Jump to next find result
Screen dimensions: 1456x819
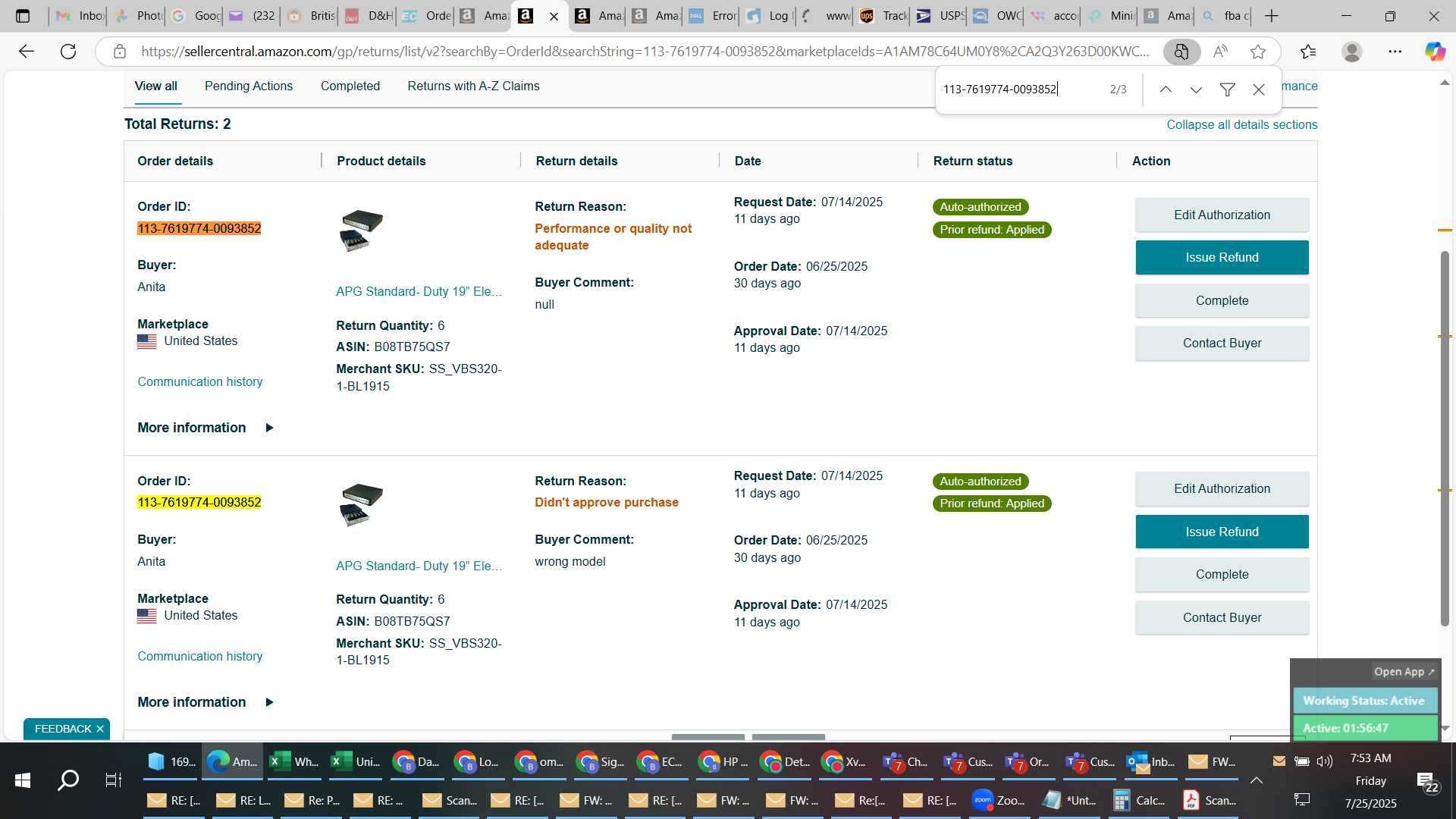[1196, 89]
